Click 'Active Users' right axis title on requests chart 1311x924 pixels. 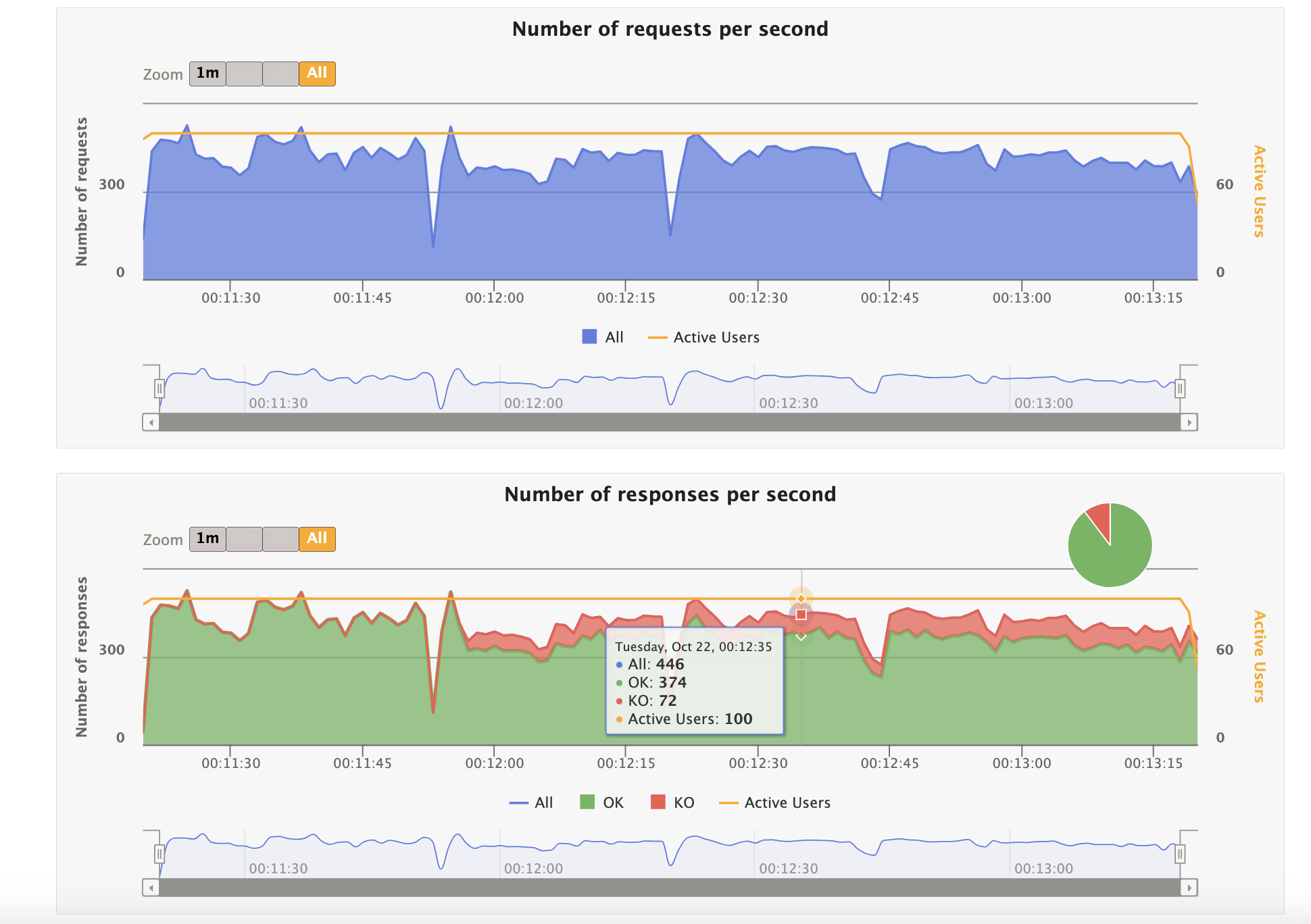(1259, 191)
